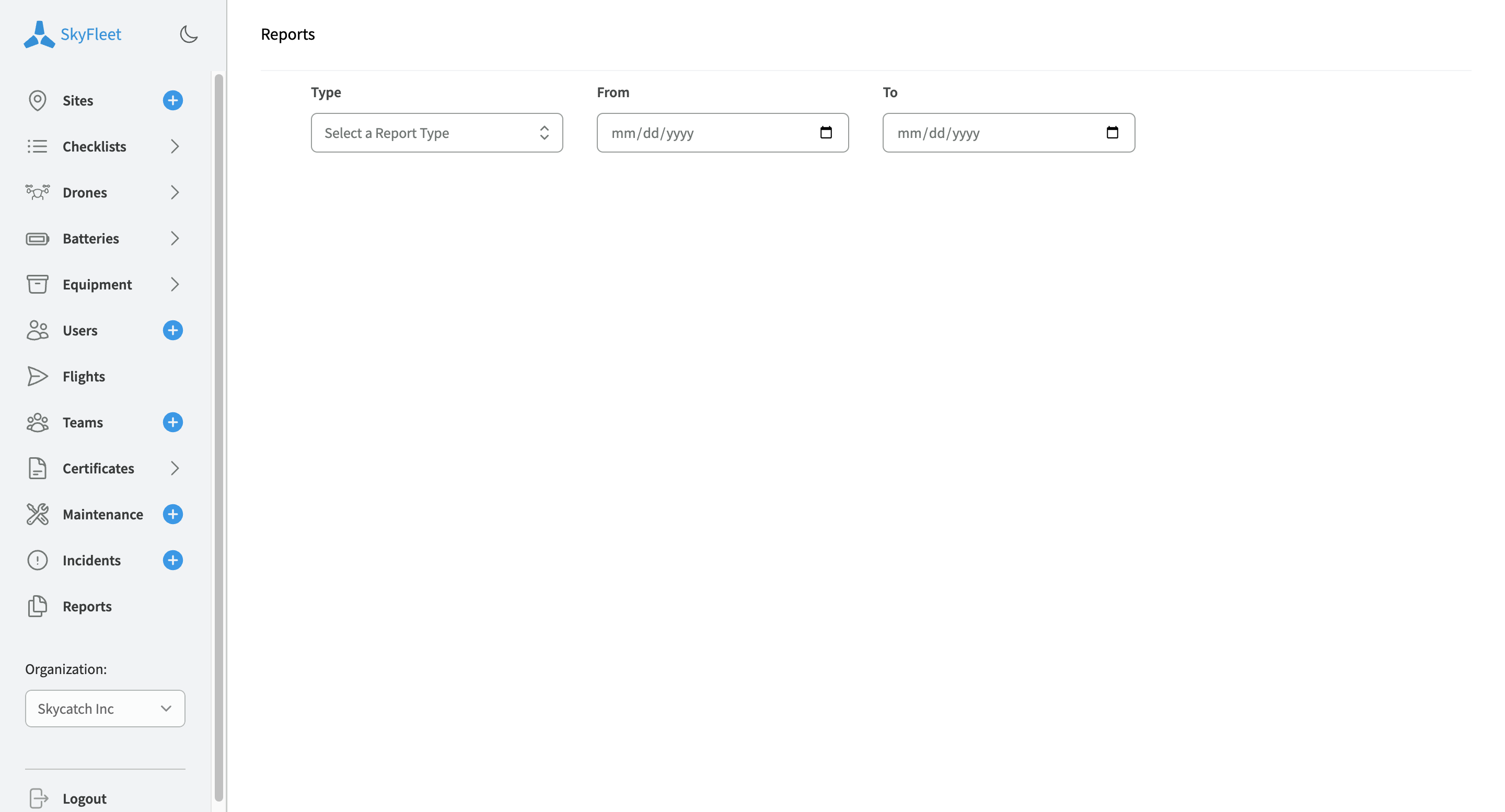The image size is (1505, 812).
Task: Log out using the Logout label
Action: (x=84, y=798)
